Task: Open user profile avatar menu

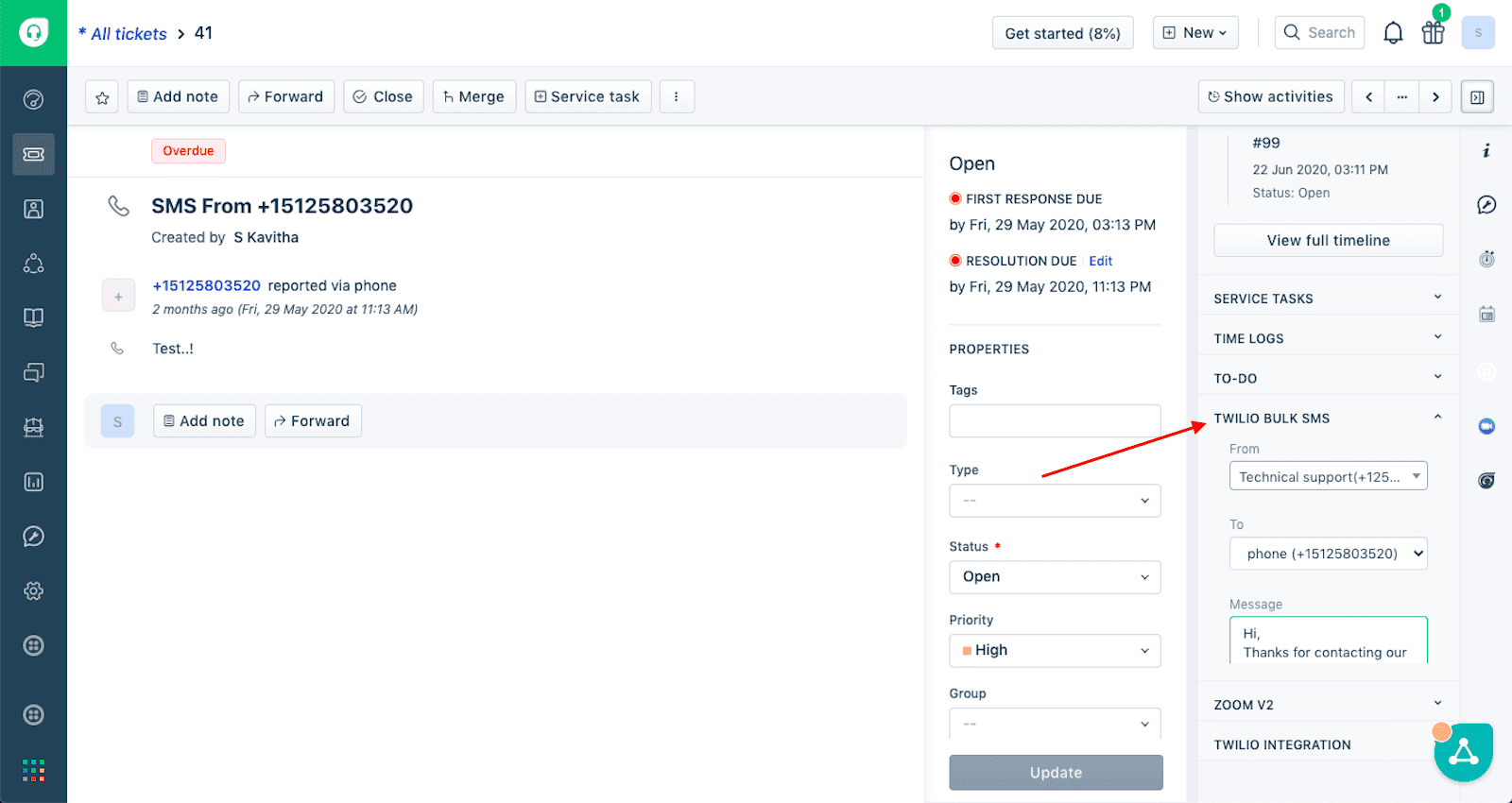Action: pyautogui.click(x=1478, y=33)
